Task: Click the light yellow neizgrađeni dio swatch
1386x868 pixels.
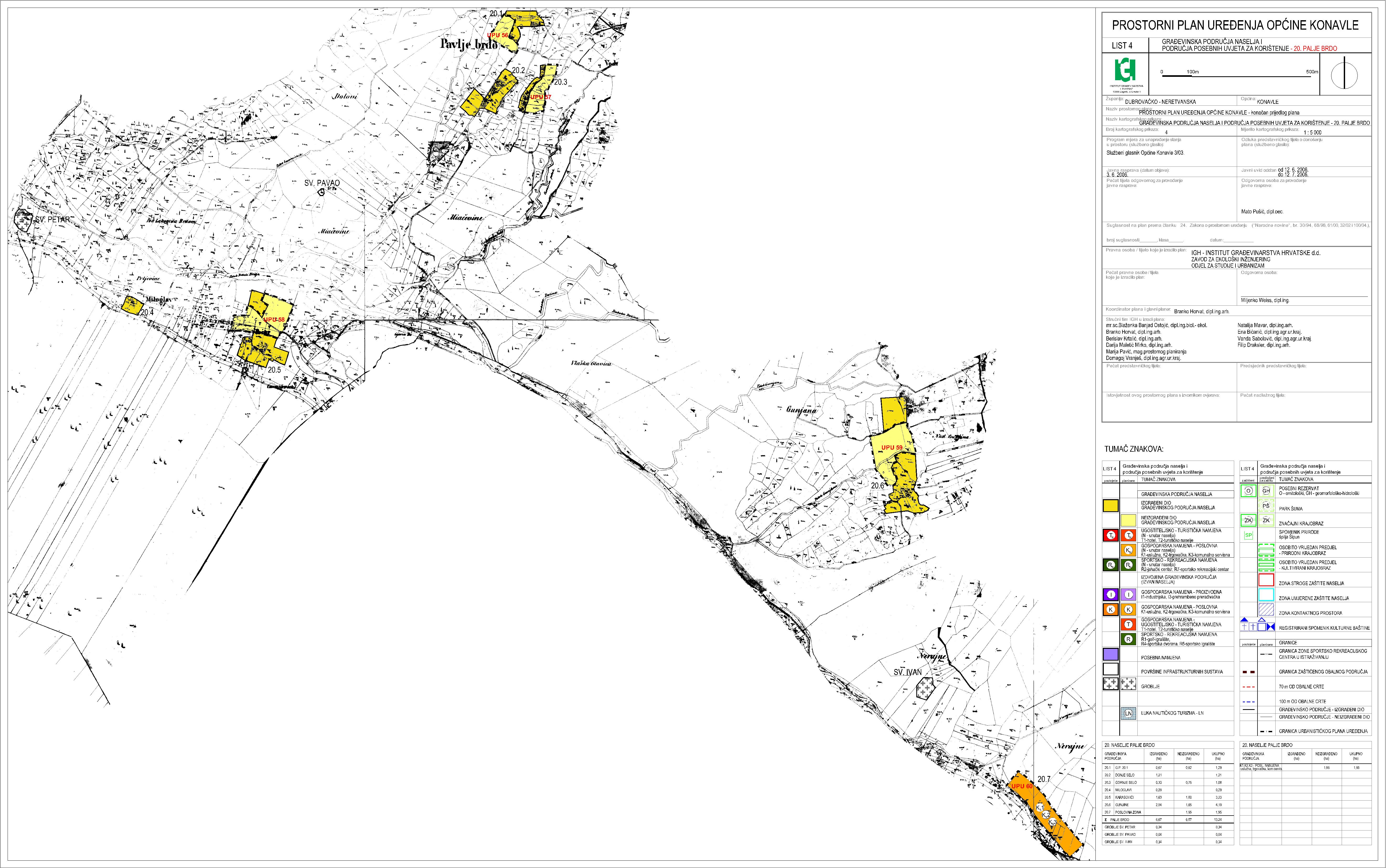Action: tap(1129, 521)
